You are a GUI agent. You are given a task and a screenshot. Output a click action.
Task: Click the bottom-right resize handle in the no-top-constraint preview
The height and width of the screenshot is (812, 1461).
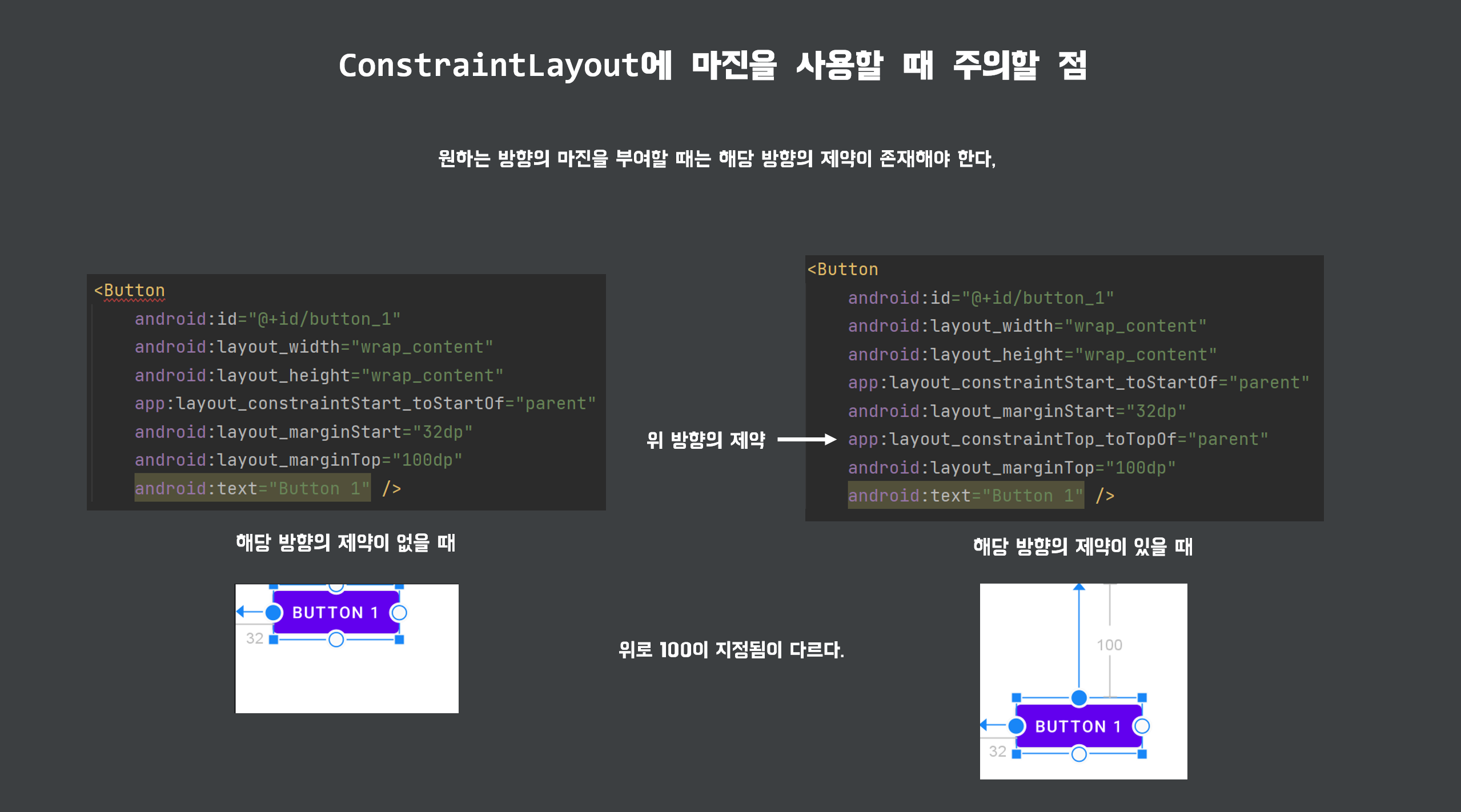pyautogui.click(x=399, y=640)
